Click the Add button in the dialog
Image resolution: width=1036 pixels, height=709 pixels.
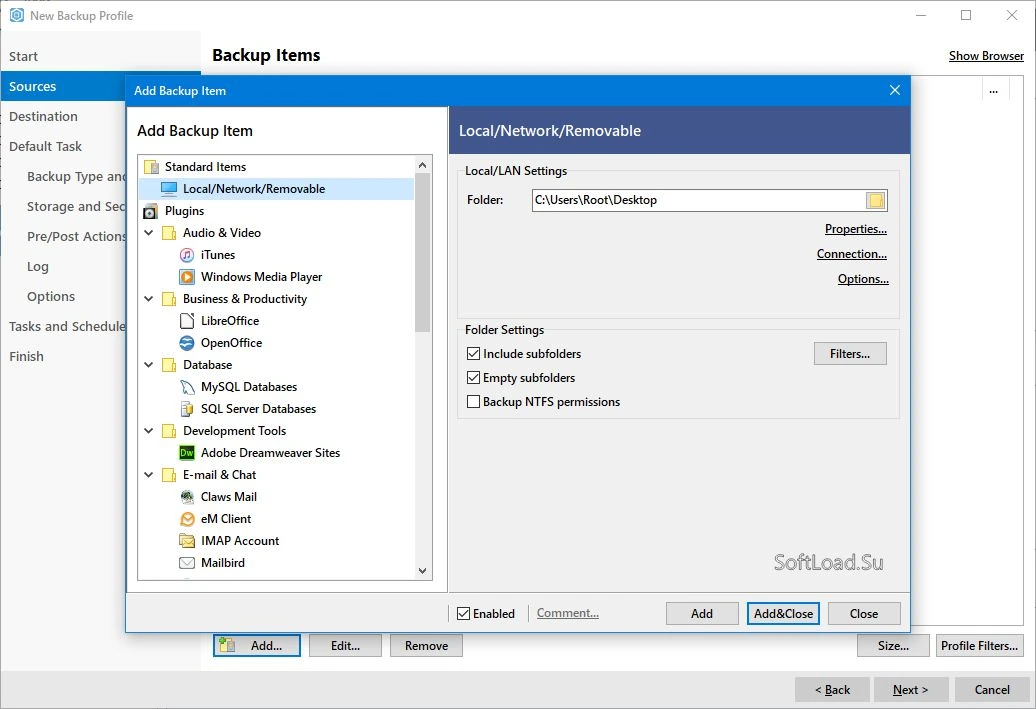click(x=702, y=613)
